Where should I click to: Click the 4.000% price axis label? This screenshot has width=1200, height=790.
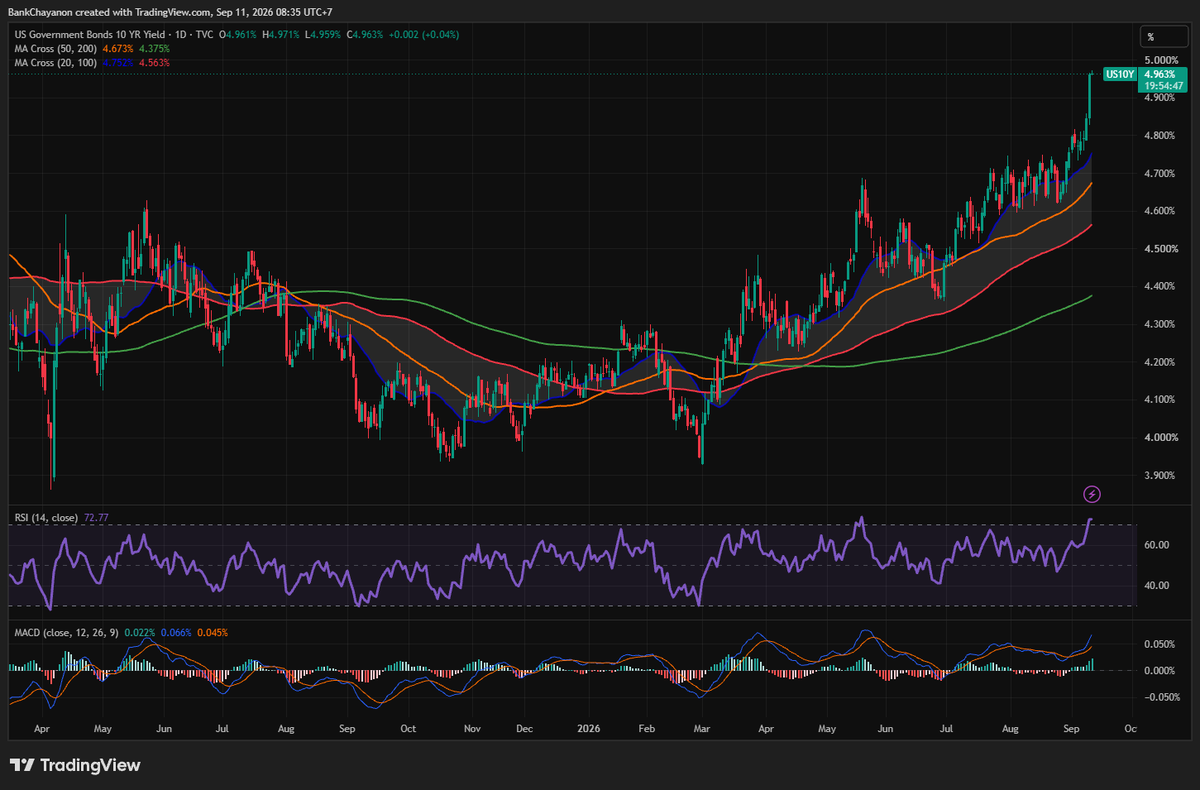[x=1161, y=438]
